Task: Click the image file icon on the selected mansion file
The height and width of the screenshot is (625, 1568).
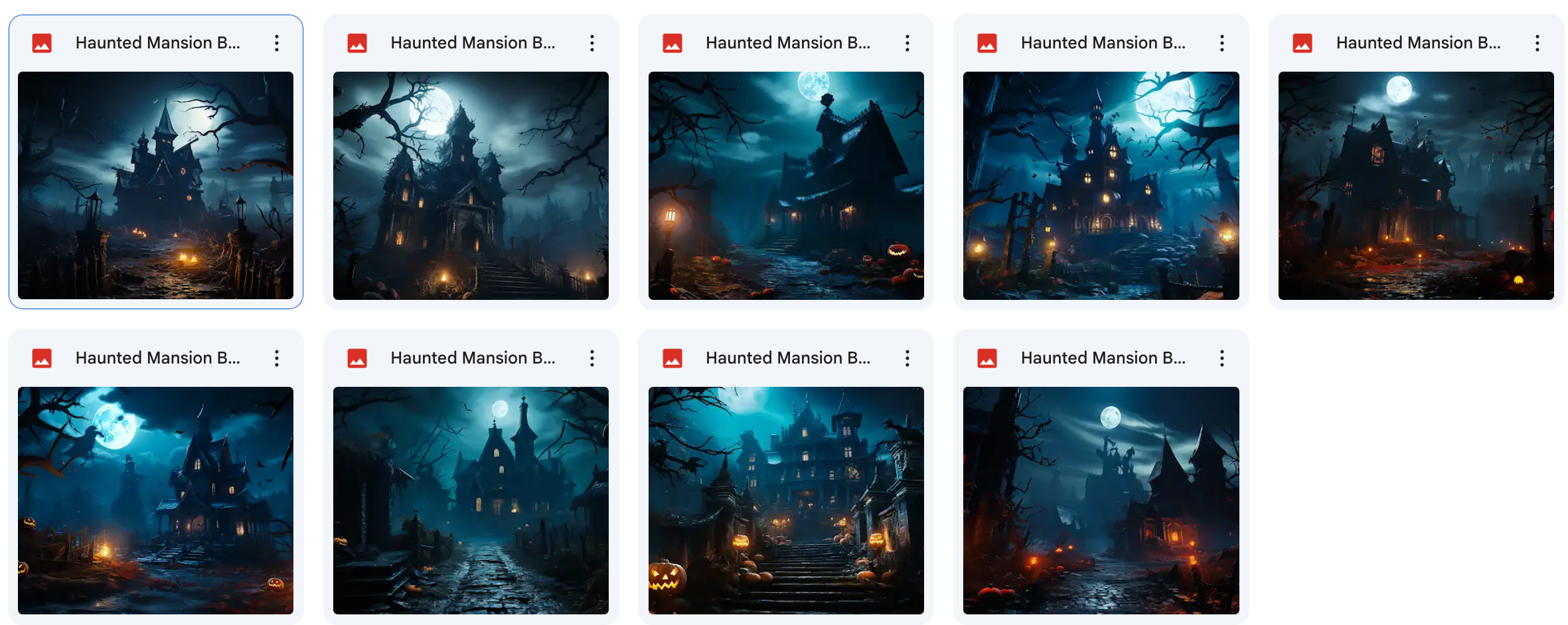Action: [42, 42]
